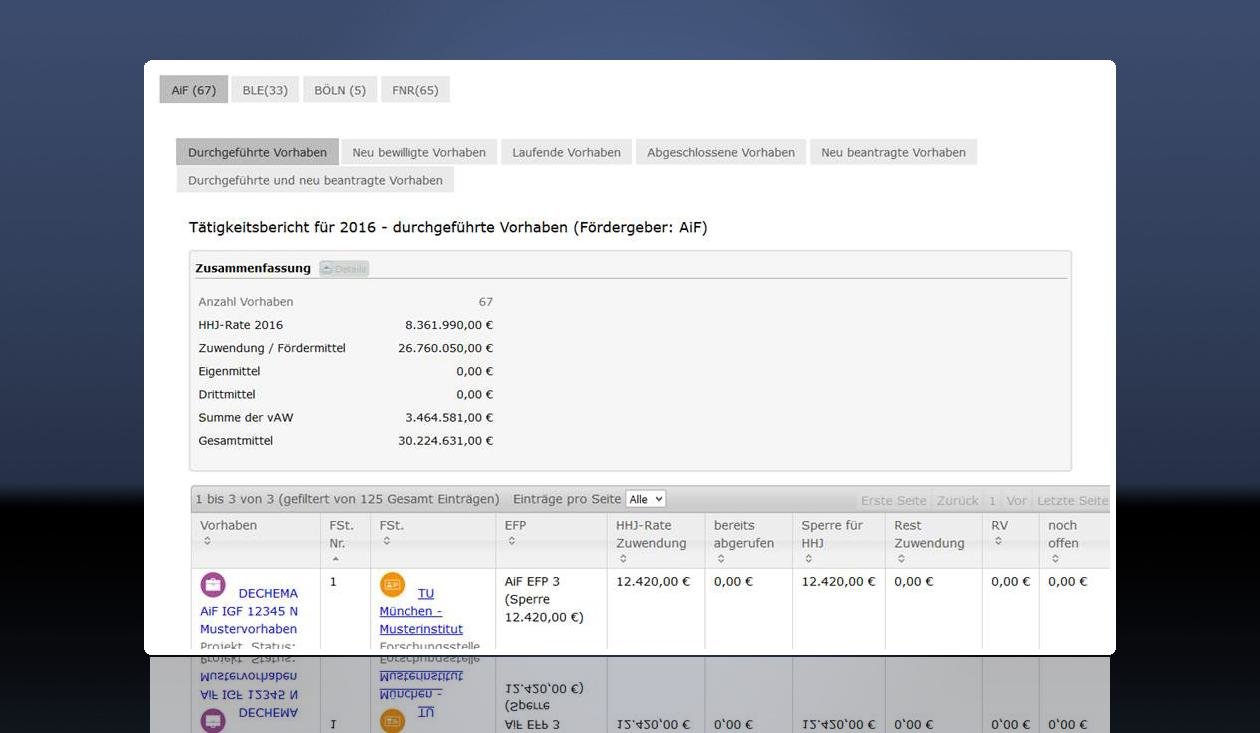1260x733 pixels.
Task: Switch to Laufende Vorhaben tab
Action: (566, 152)
